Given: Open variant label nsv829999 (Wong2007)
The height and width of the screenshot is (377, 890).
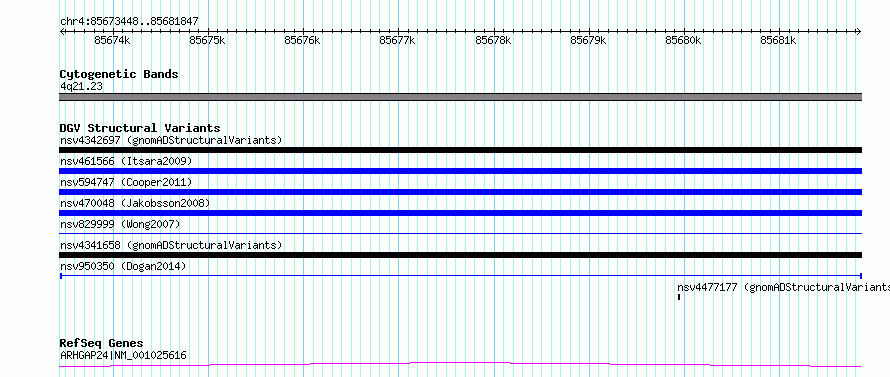Looking at the screenshot, I should [120, 224].
